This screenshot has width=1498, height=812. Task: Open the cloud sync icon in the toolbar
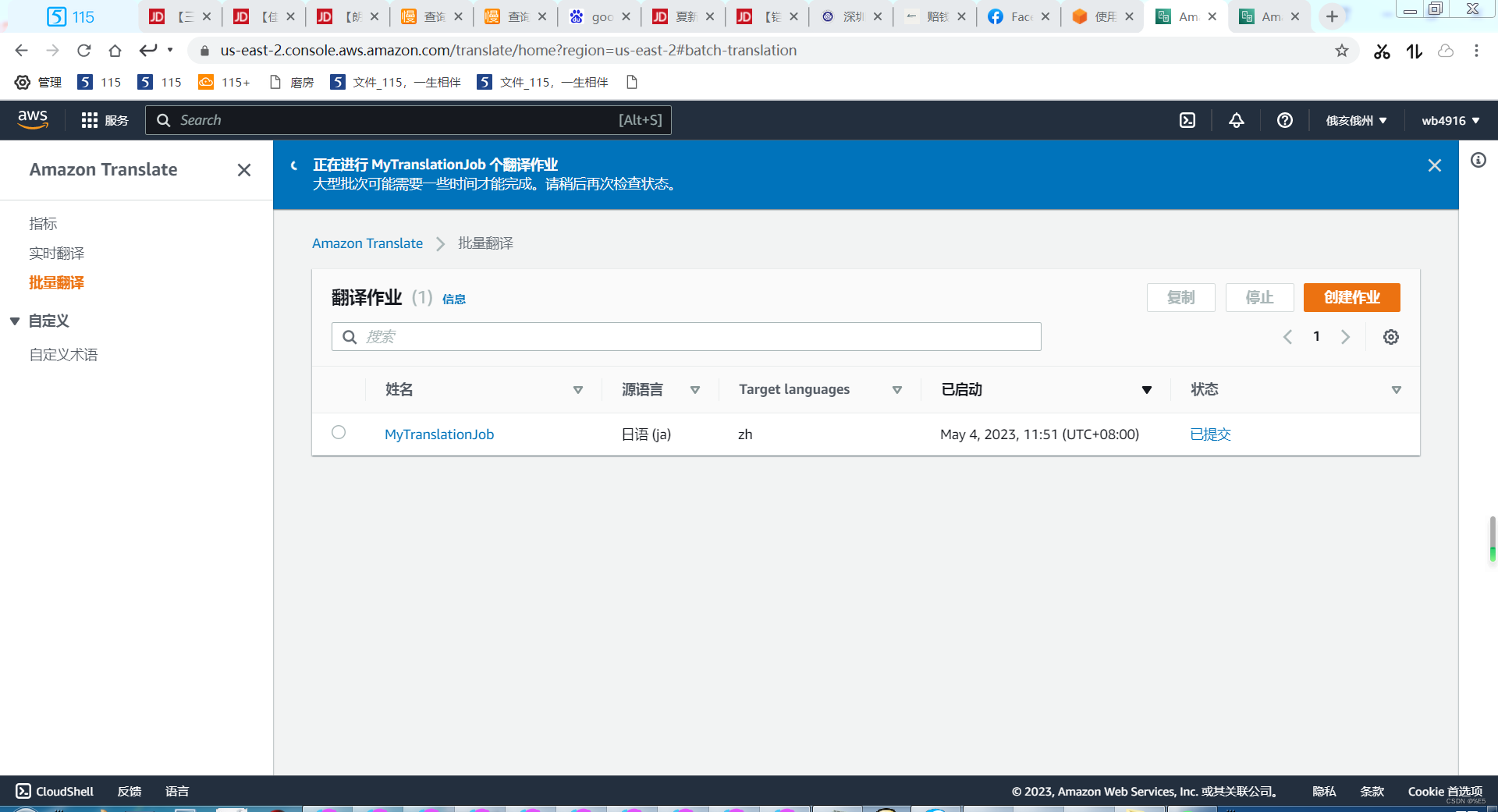(x=1446, y=51)
